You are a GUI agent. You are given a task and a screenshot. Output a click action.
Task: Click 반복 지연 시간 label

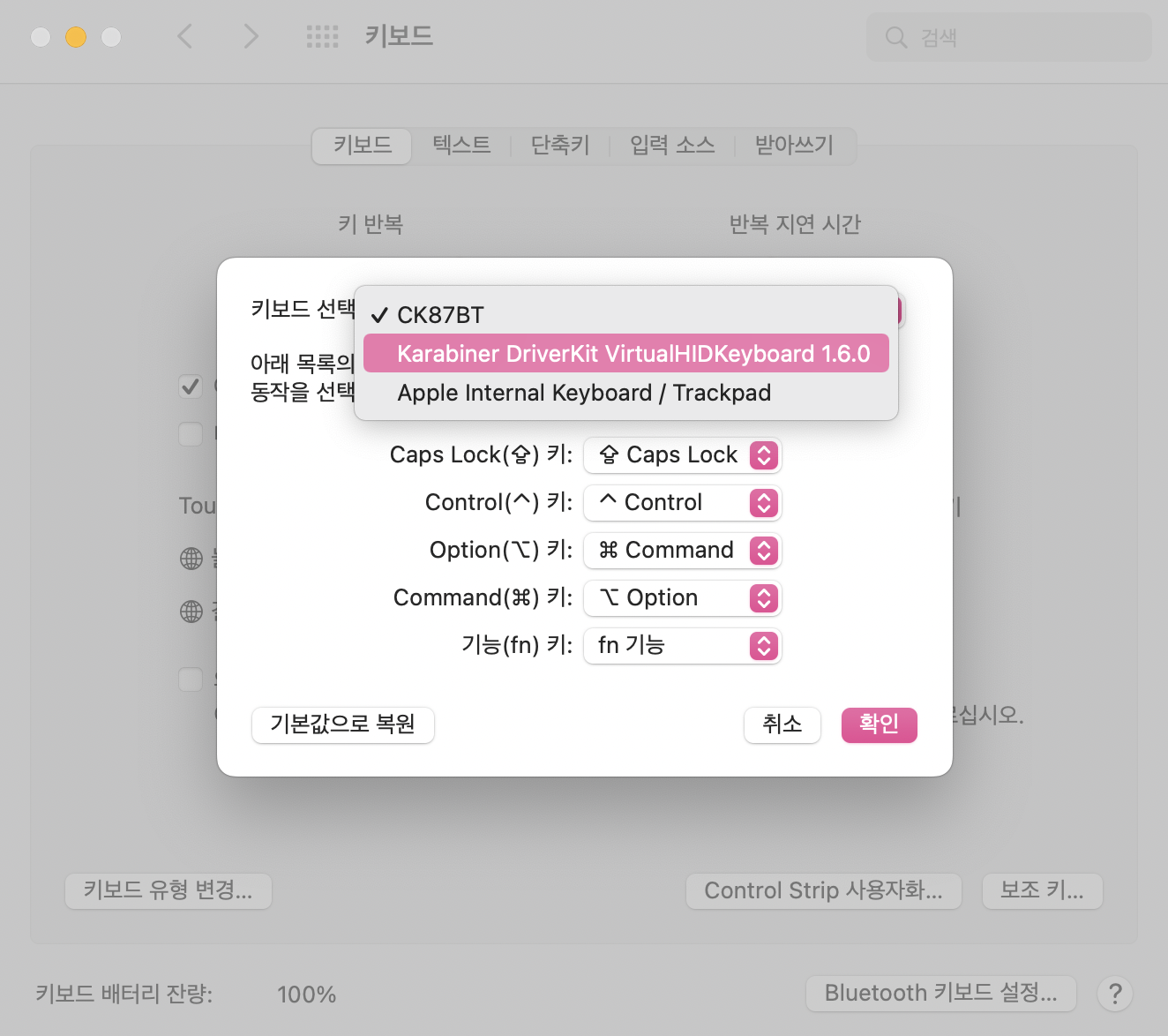(795, 224)
